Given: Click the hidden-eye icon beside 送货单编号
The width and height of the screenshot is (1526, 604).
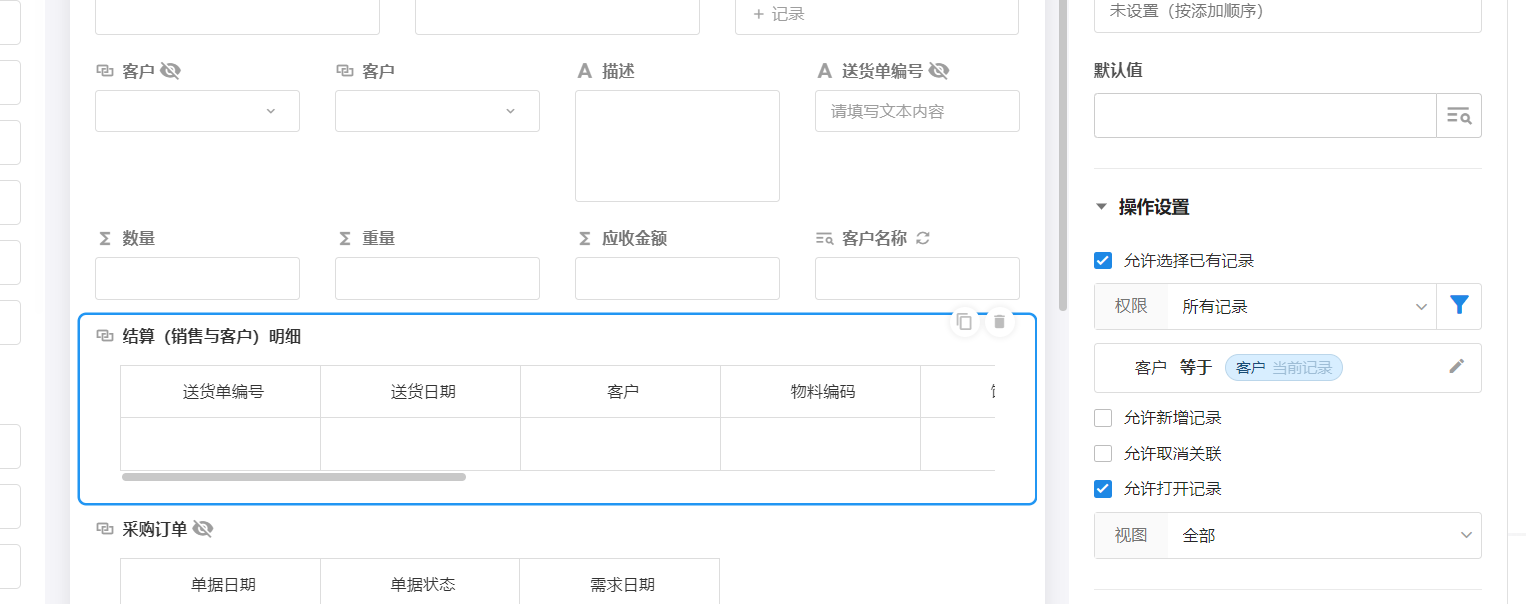Looking at the screenshot, I should 938,71.
